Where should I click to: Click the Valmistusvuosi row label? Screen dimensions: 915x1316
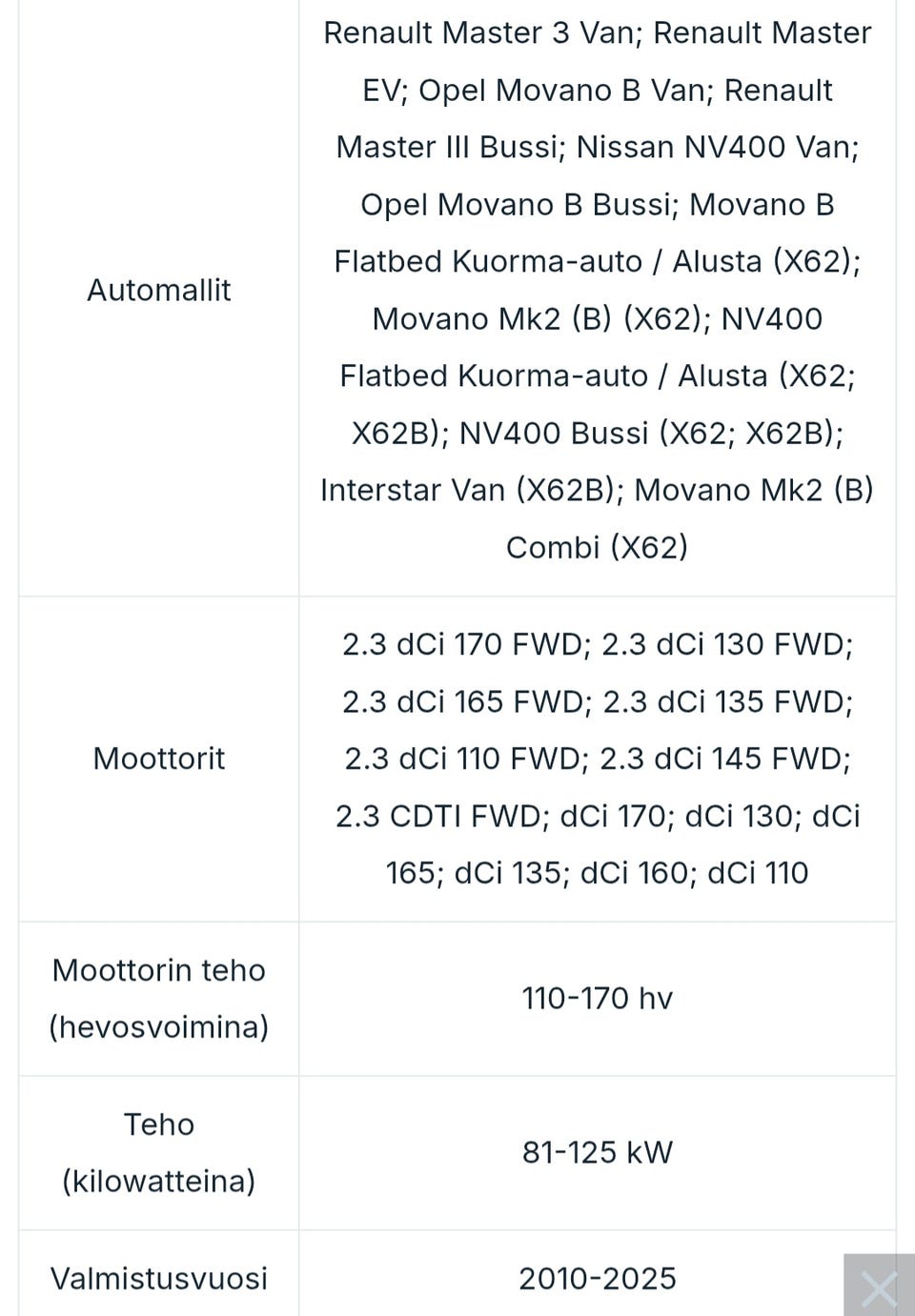158,1279
